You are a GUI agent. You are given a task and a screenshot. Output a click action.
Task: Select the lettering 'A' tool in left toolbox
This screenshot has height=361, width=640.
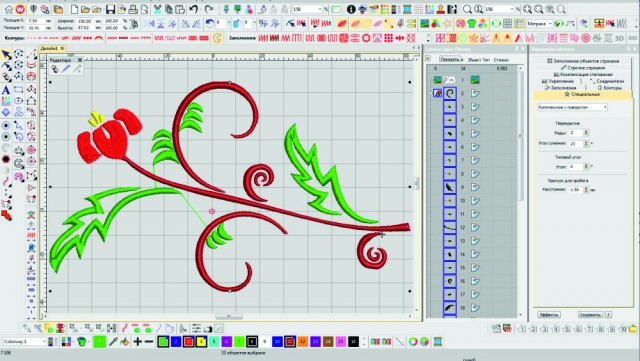pos(6,89)
